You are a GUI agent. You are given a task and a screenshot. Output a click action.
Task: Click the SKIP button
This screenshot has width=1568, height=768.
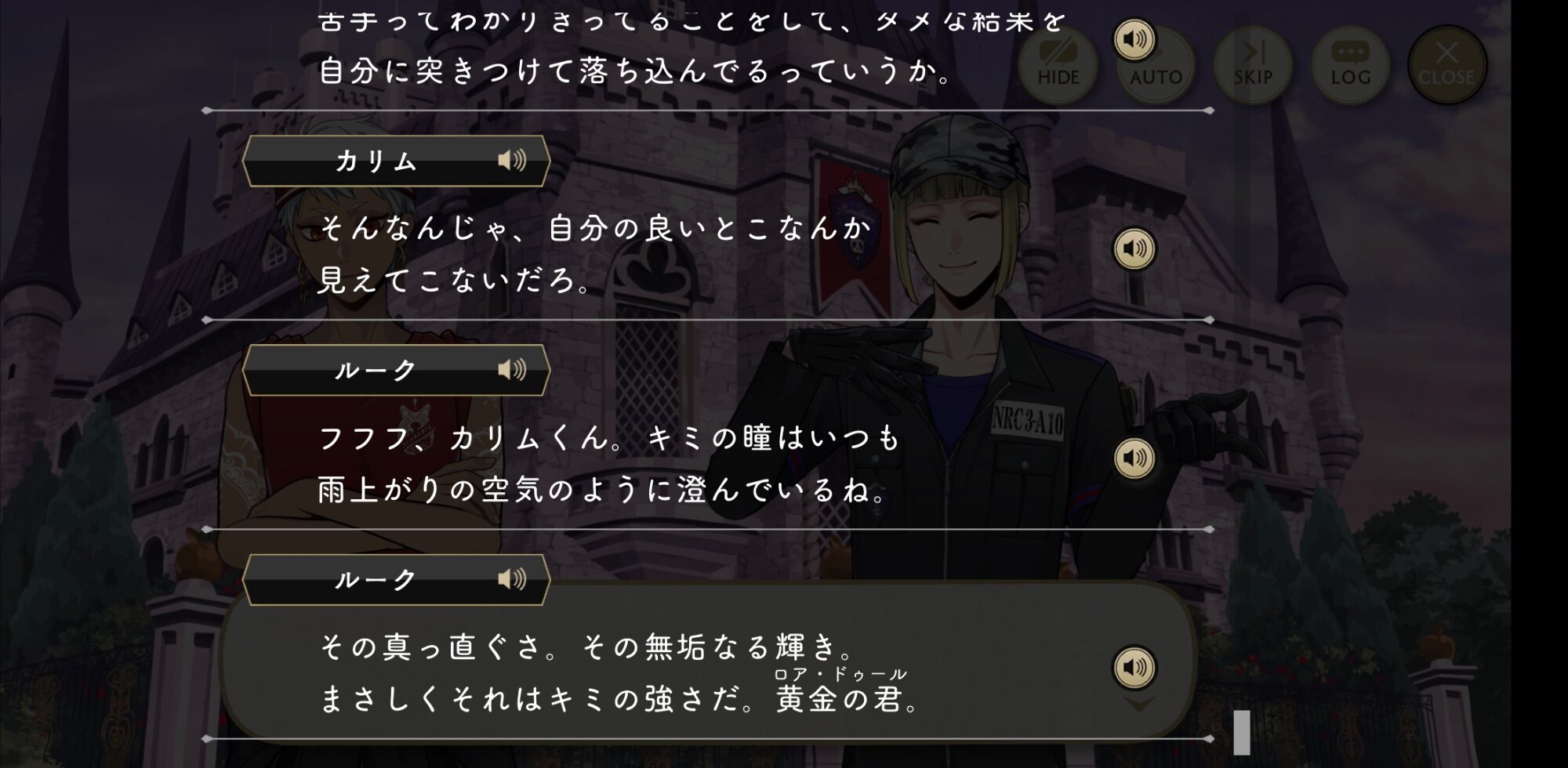(x=1253, y=65)
